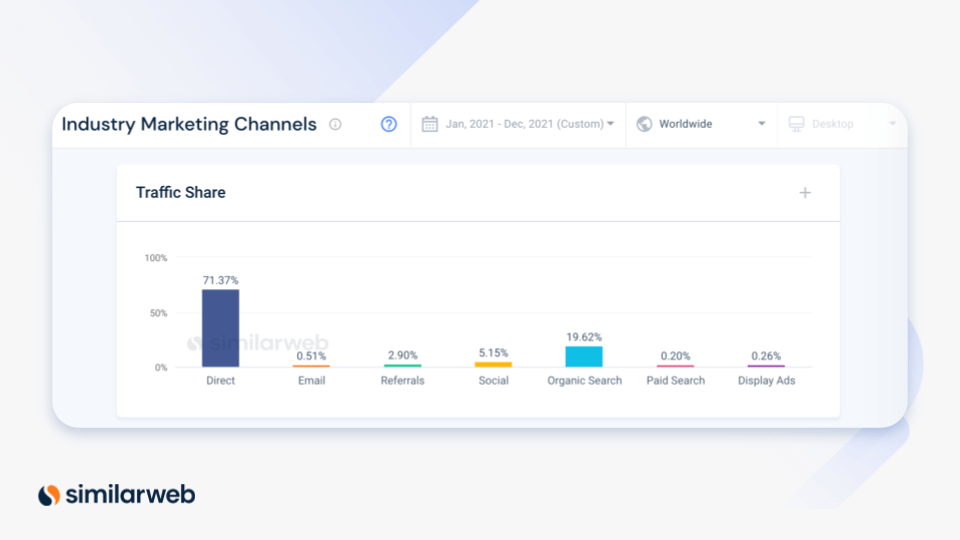960x540 pixels.
Task: Click the calendar icon in date picker
Action: pos(430,125)
